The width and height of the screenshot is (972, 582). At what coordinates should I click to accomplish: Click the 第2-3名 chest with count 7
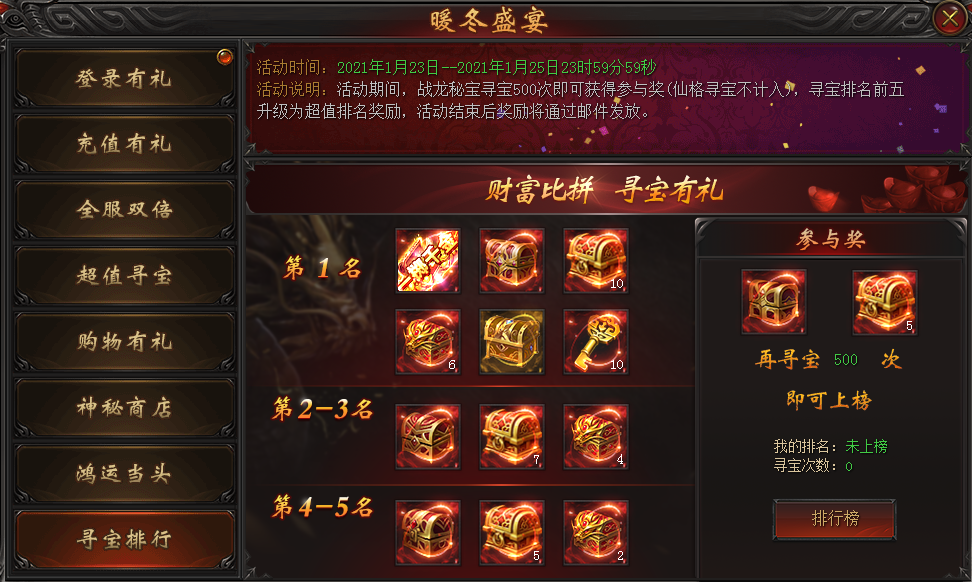tap(511, 436)
